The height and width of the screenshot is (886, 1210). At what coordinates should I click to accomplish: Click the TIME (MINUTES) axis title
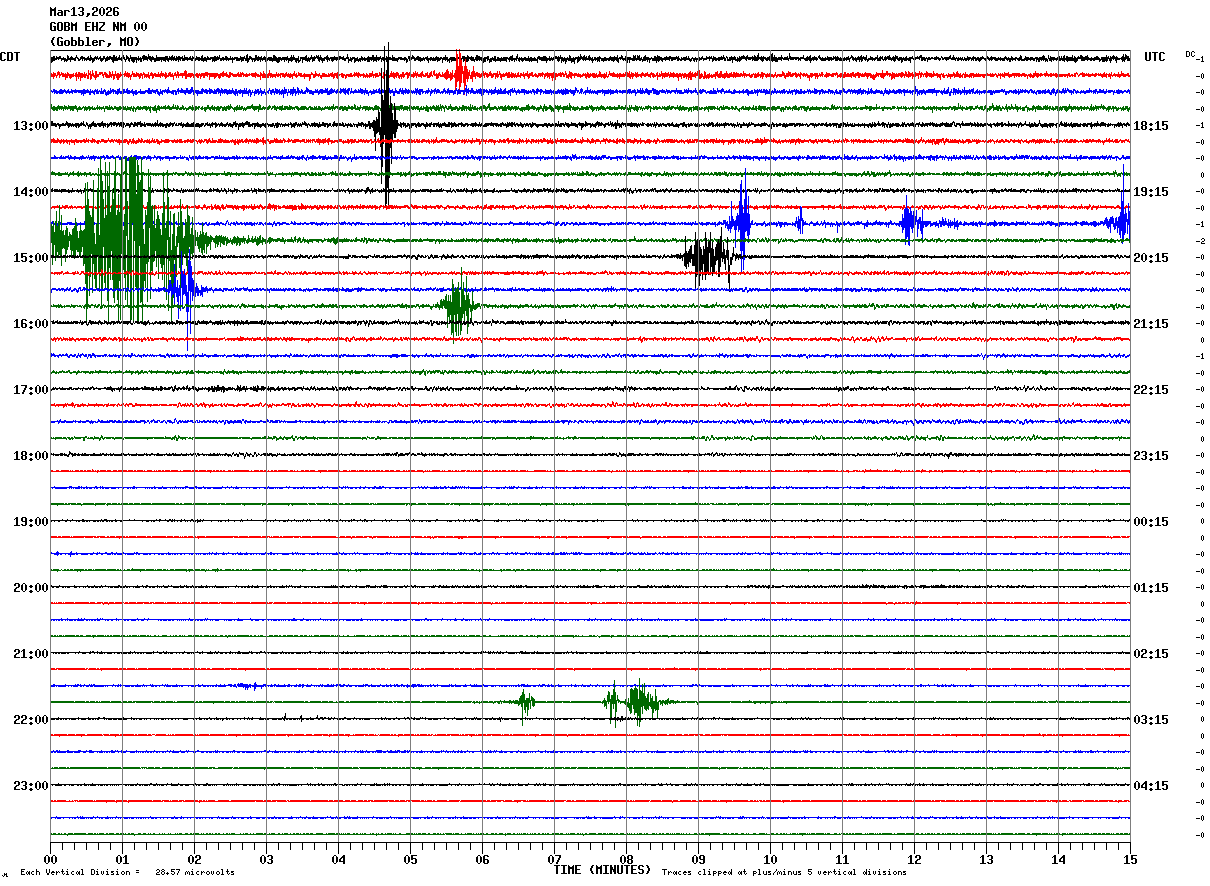602,870
